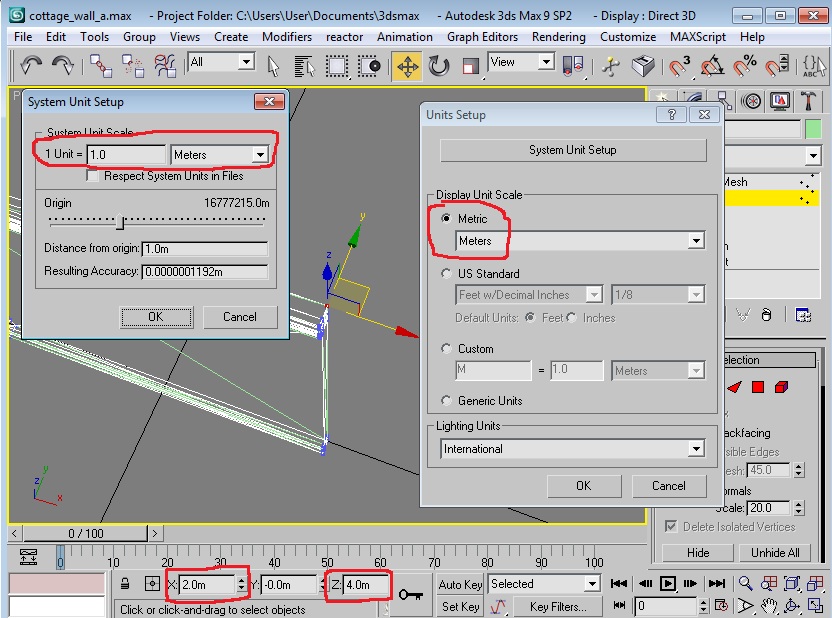Enable Respect System Units in Files
Image resolution: width=832 pixels, height=618 pixels.
click(92, 176)
